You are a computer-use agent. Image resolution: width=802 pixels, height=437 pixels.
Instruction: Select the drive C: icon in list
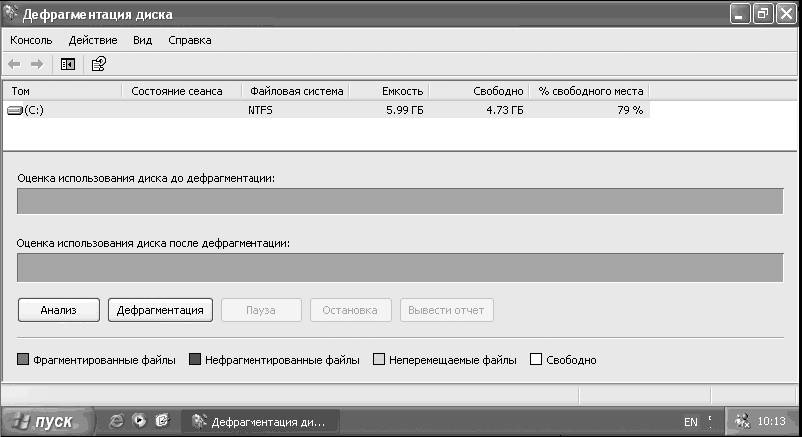[x=15, y=110]
